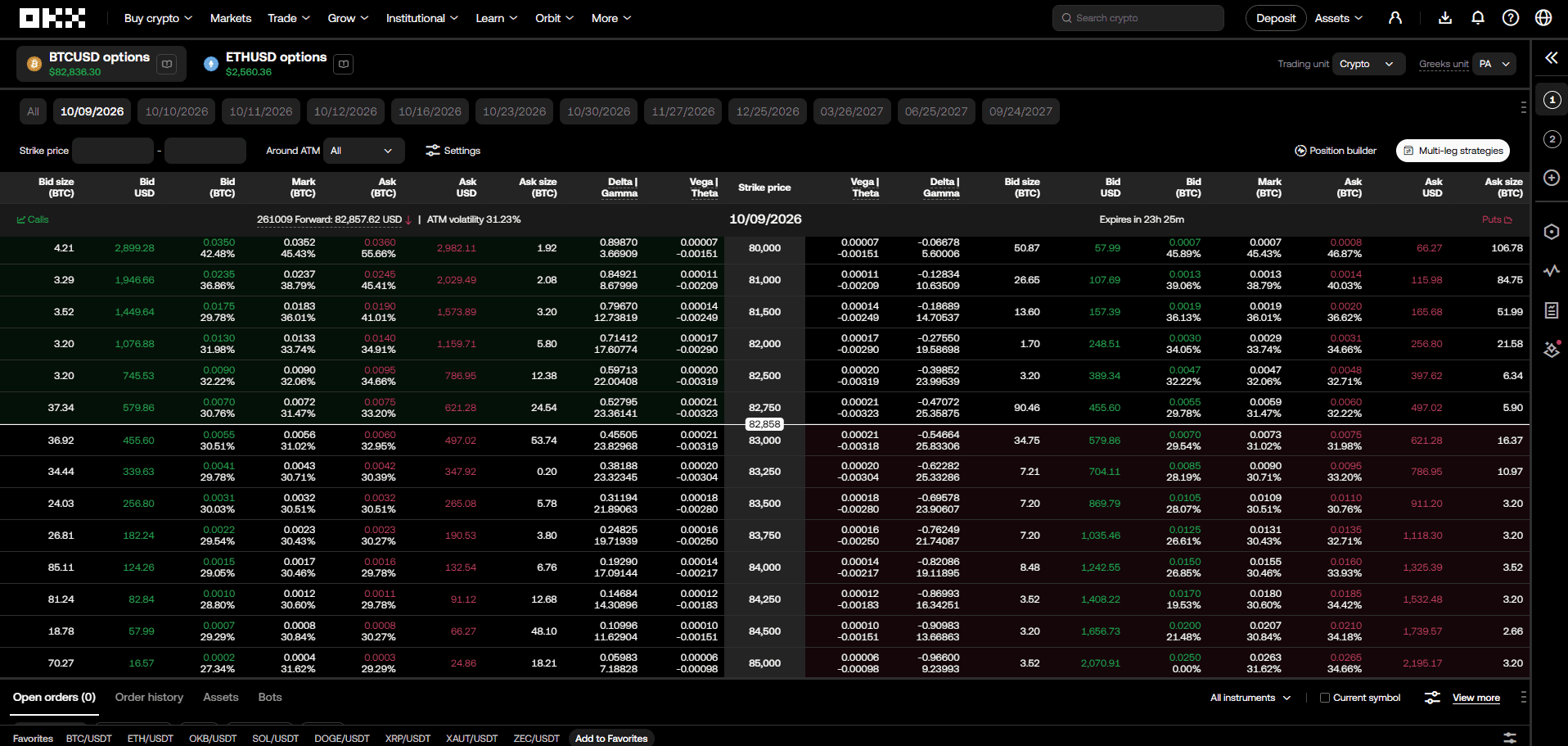Screen dimensions: 1568x746
Task: Open the options chain Settings
Action: (453, 151)
